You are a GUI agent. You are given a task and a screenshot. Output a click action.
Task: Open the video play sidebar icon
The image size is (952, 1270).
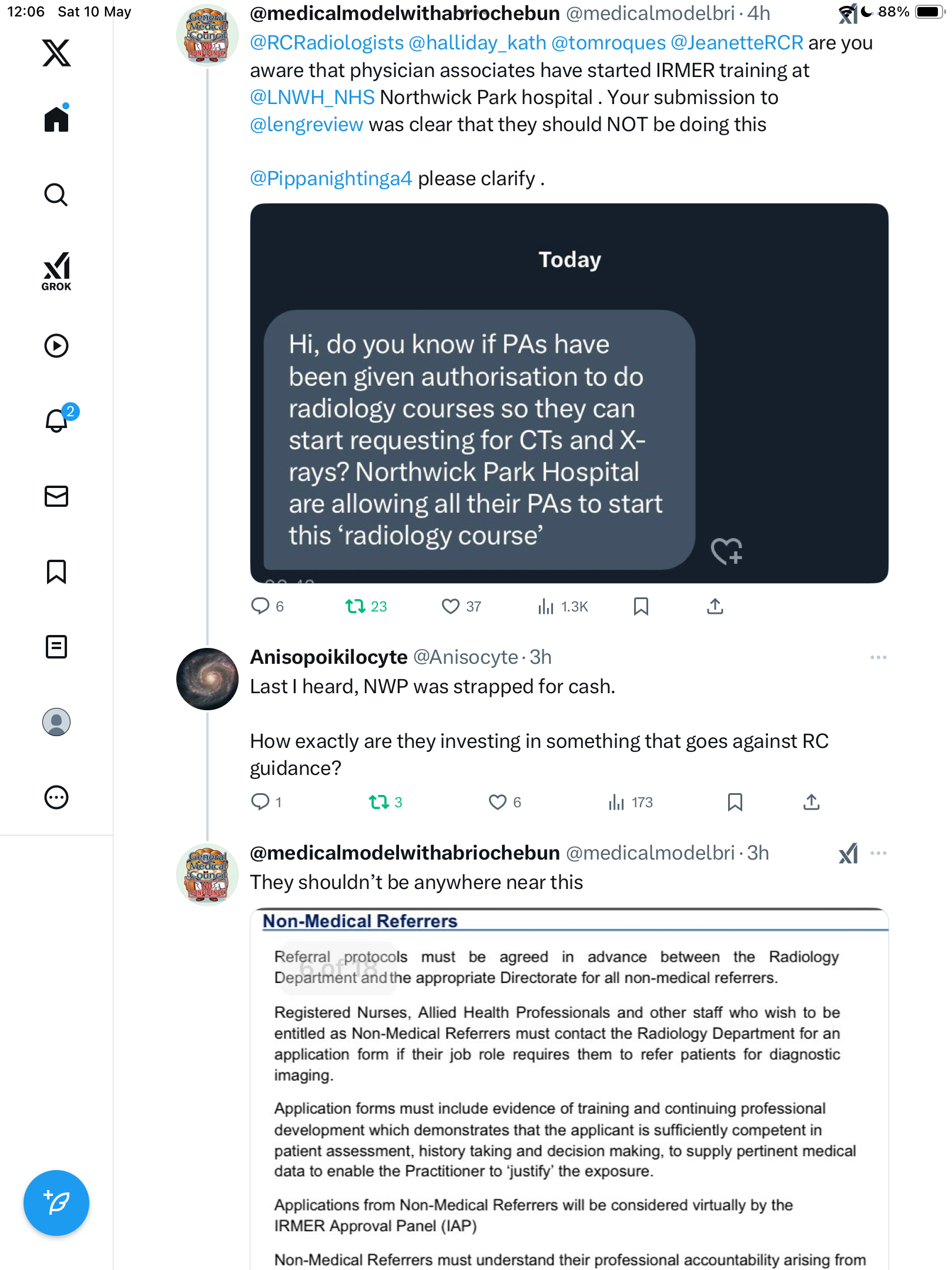point(56,346)
